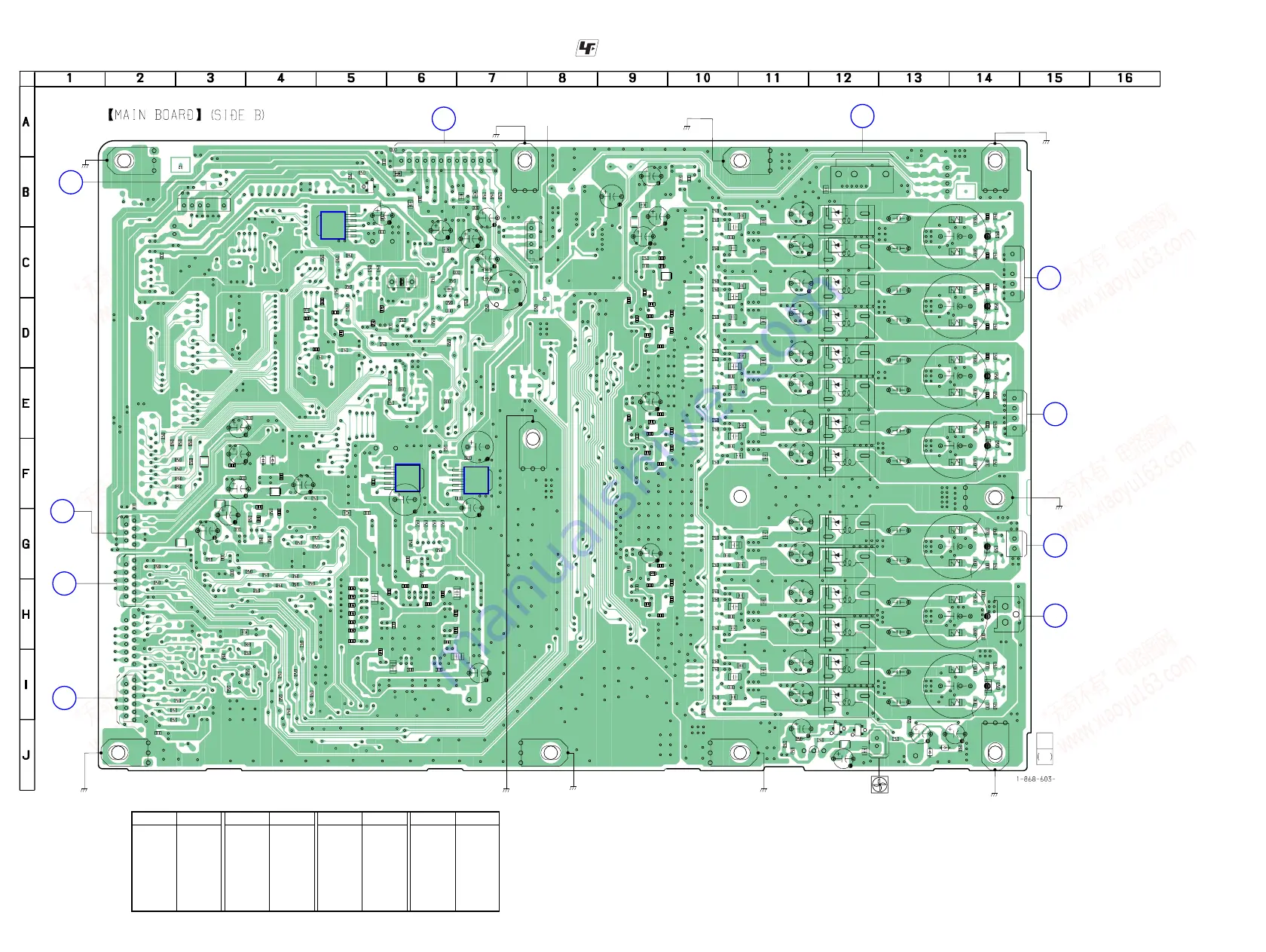Click the circular crosshair symbol below the board
Viewport: 1266px width, 952px height.
[x=879, y=785]
